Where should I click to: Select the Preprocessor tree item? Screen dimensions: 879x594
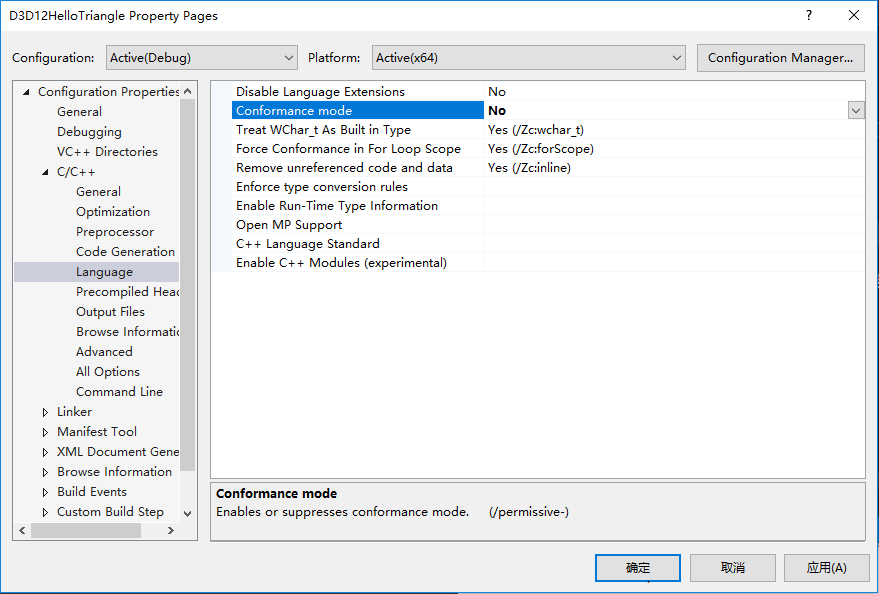click(115, 232)
